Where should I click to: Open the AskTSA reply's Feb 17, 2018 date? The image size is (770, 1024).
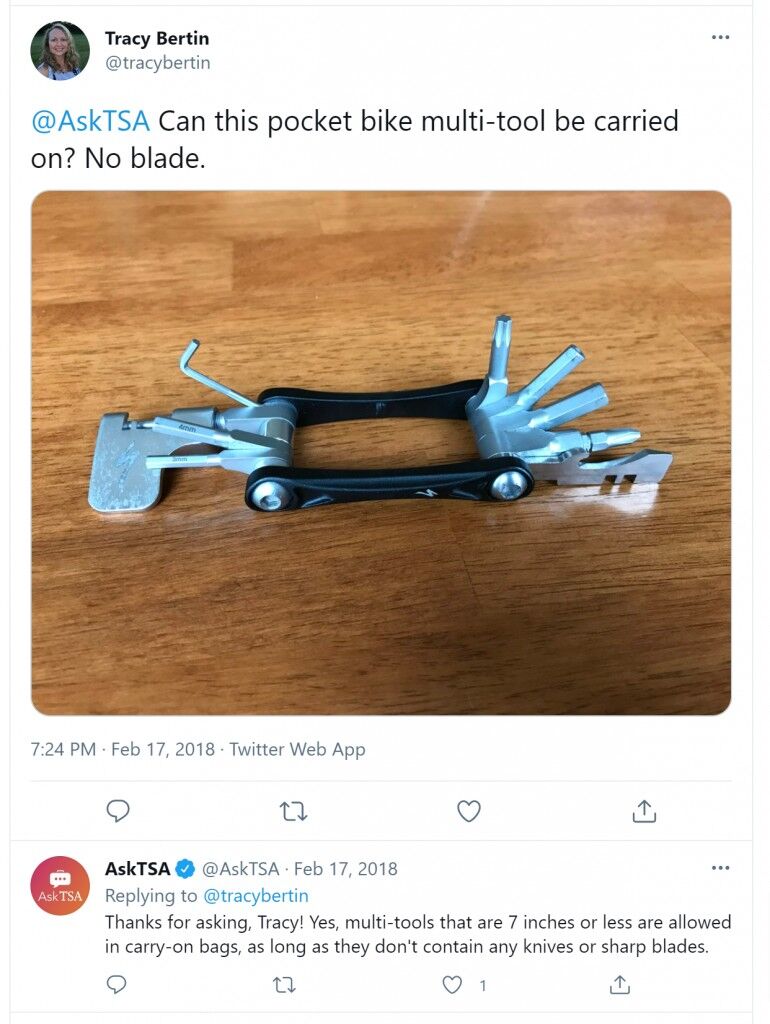click(345, 869)
